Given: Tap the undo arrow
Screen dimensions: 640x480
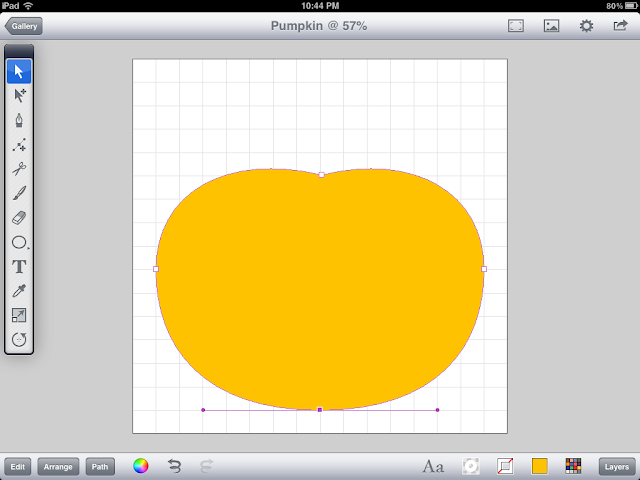Looking at the screenshot, I should coord(175,466).
